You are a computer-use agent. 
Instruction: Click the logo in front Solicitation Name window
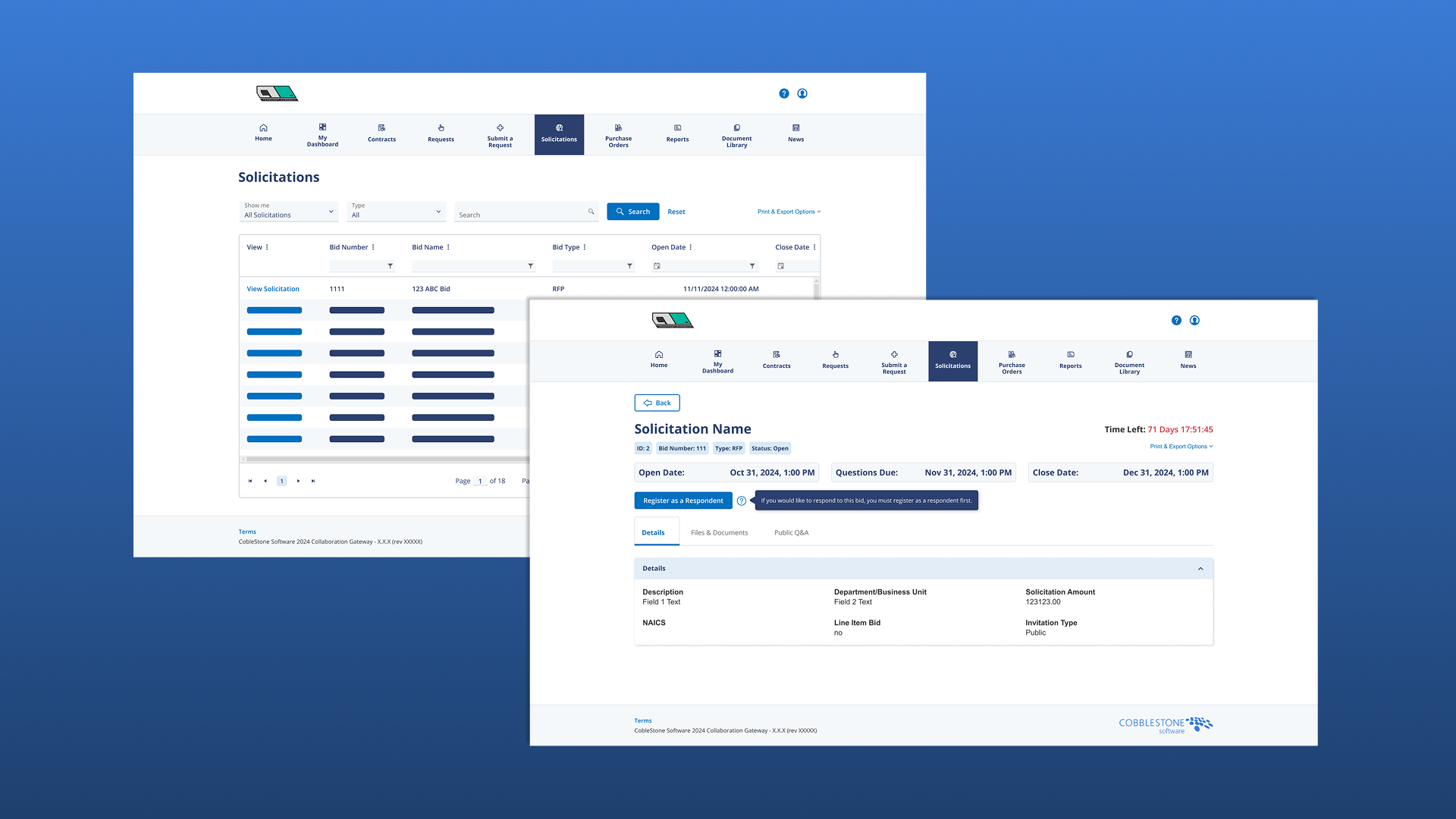click(673, 320)
